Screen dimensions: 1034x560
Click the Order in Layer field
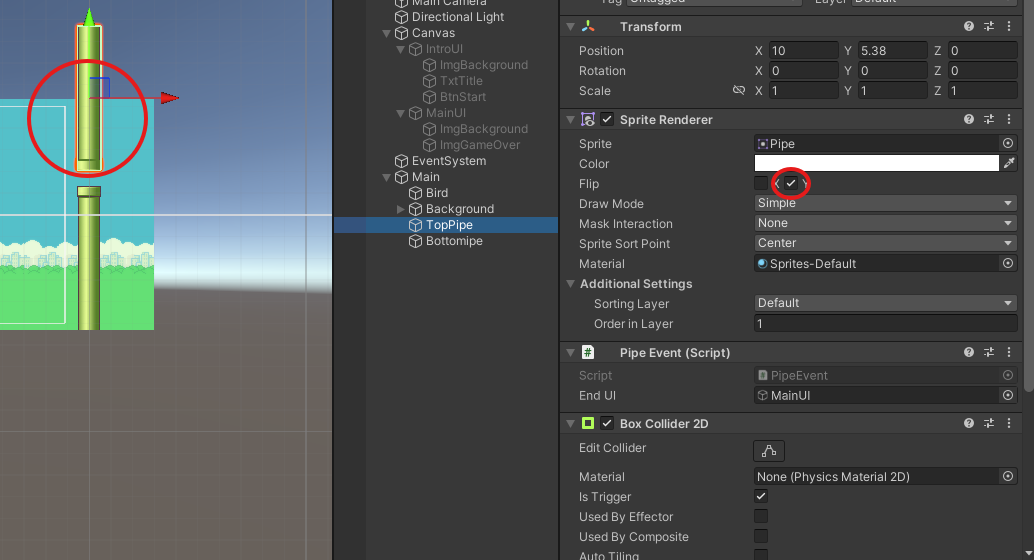click(x=885, y=323)
